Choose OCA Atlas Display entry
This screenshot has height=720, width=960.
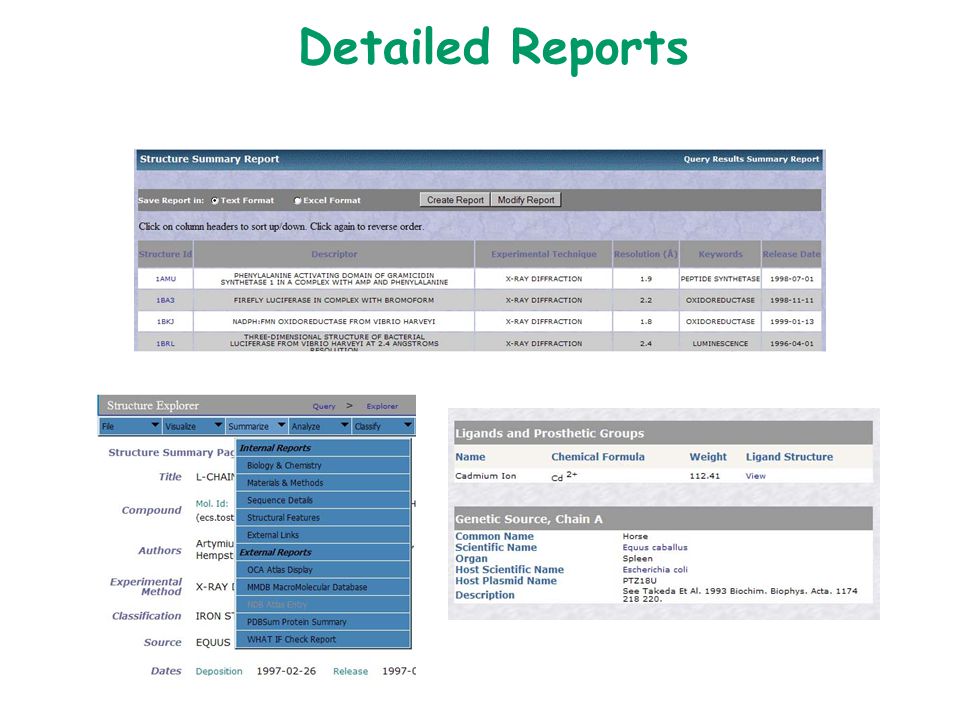pyautogui.click(x=323, y=570)
